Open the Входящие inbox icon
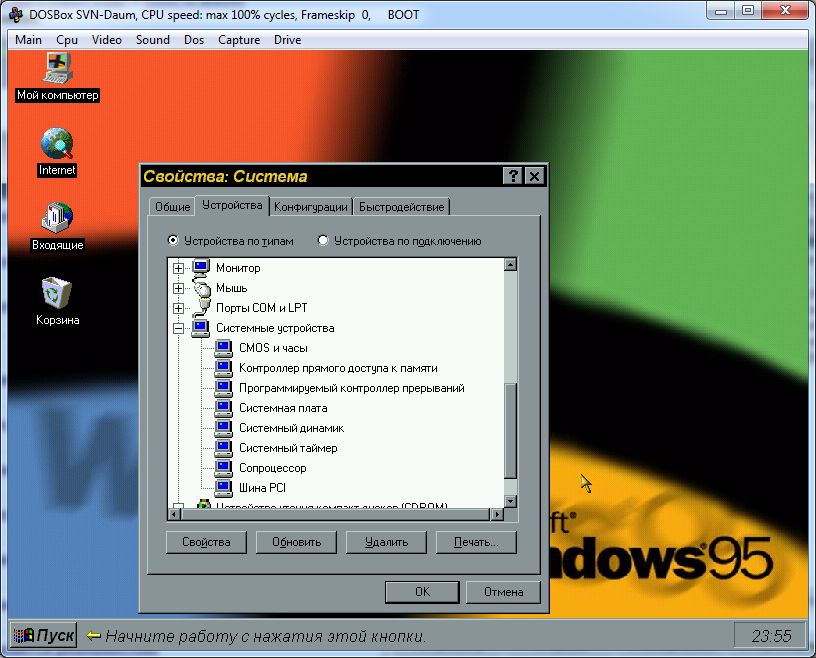Viewport: 816px width, 658px height. pos(57,218)
